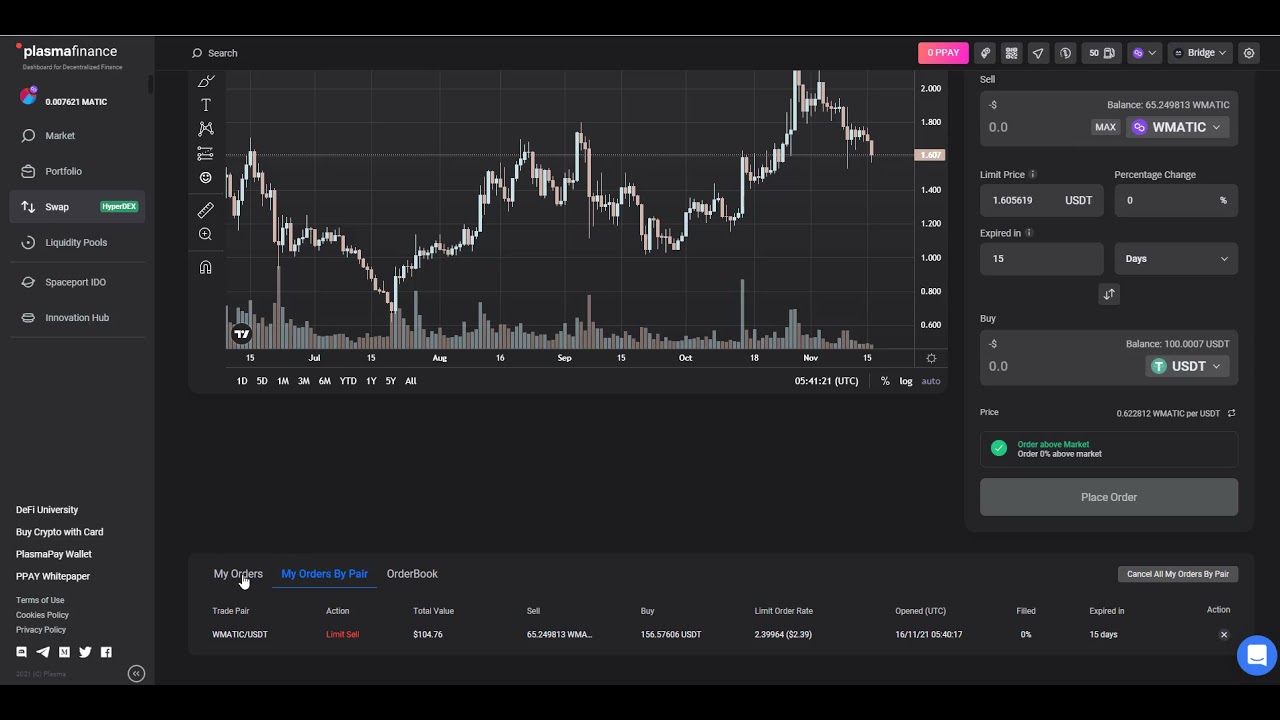1280x720 pixels.
Task: Open the gas price 50 indicator
Action: (x=1101, y=53)
